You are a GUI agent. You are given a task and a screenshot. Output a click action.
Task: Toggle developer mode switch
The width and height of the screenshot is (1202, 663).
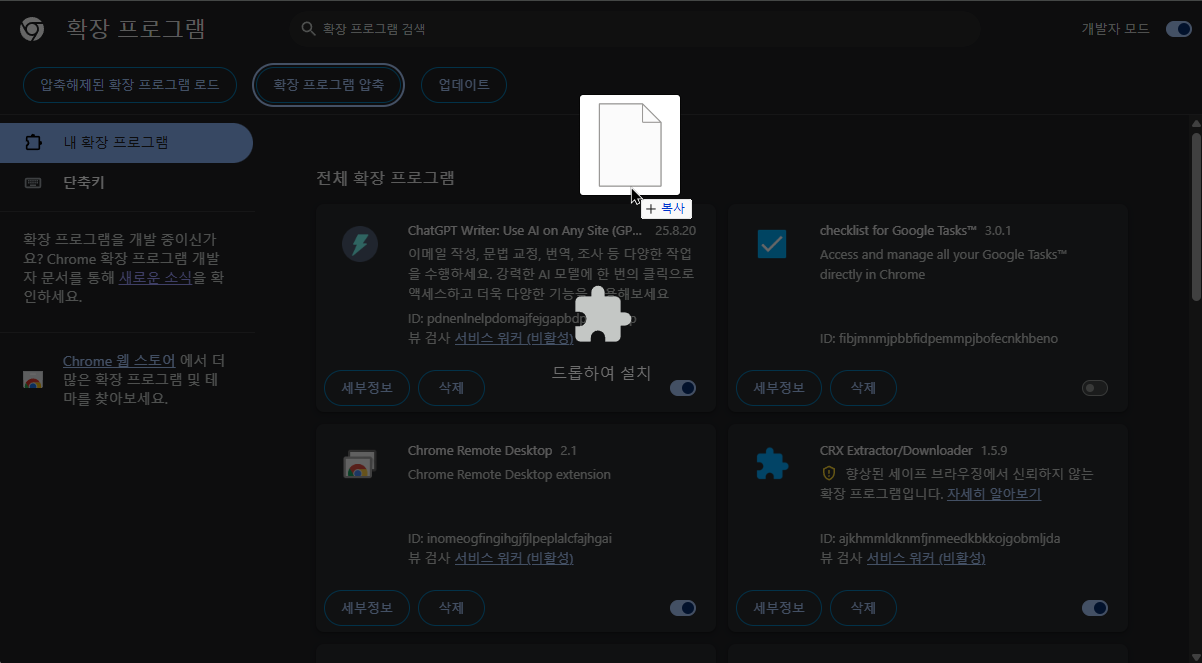coord(1178,29)
